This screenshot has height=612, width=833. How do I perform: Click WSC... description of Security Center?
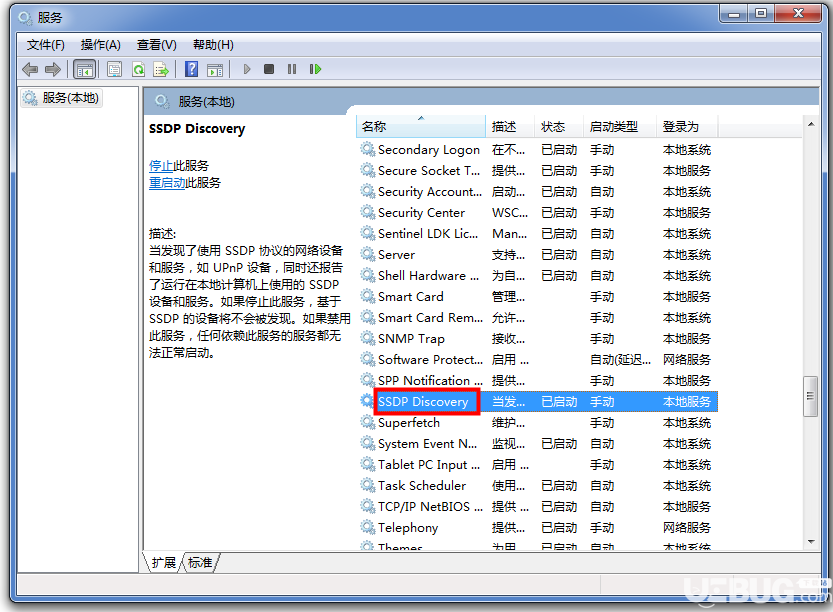click(x=509, y=212)
